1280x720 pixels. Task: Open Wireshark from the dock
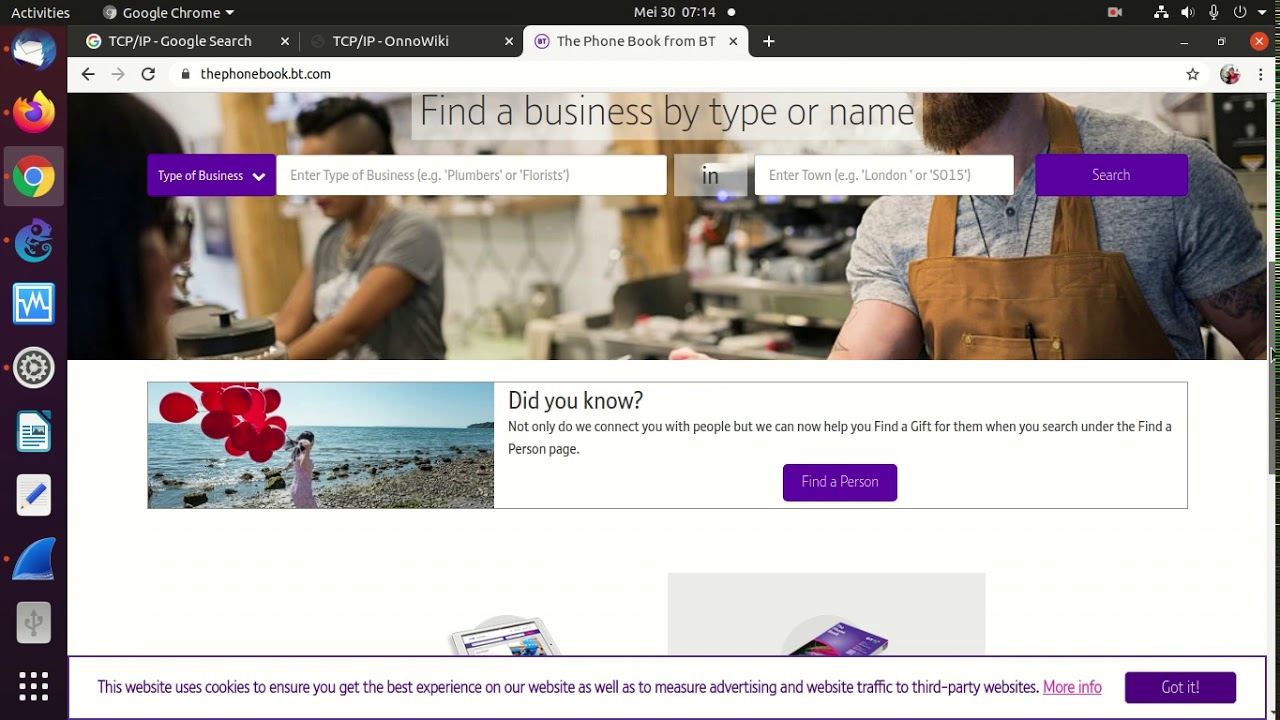pyautogui.click(x=33, y=559)
